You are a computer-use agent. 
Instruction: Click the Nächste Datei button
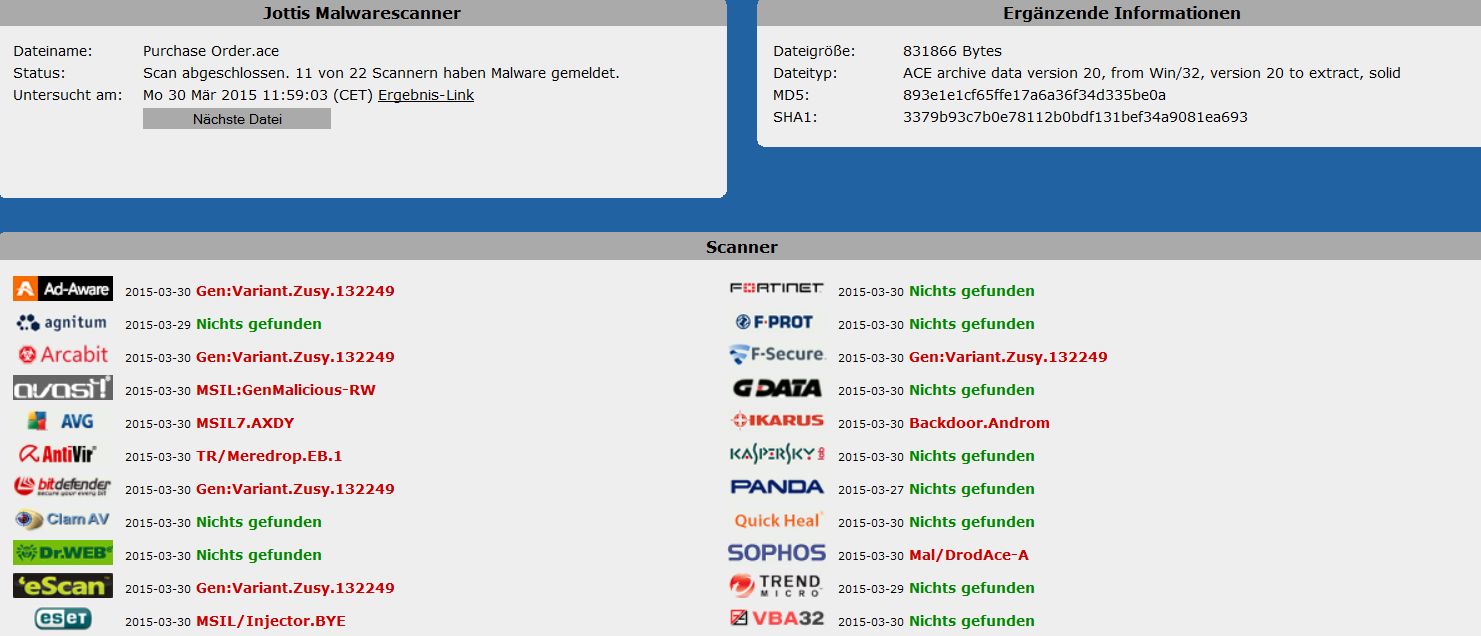pos(237,119)
